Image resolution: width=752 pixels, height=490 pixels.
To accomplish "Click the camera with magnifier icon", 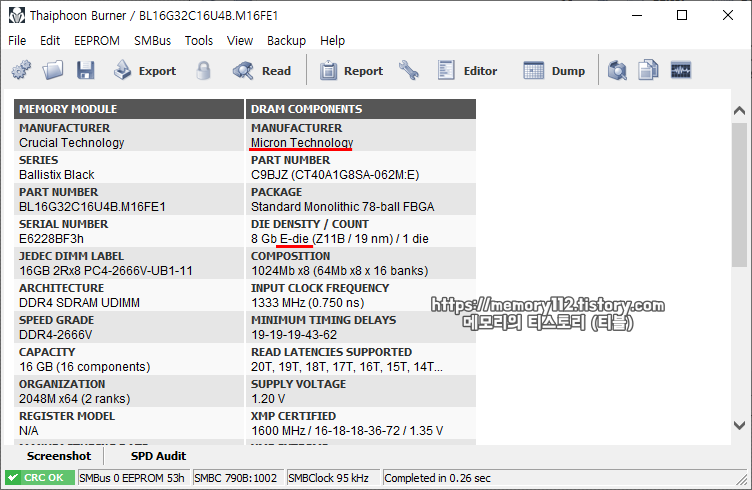I will coord(617,70).
